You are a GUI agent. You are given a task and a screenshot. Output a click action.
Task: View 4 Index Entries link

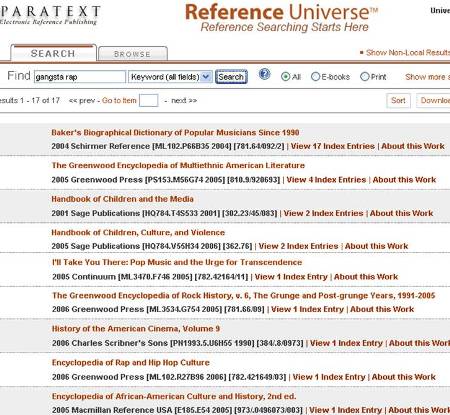click(x=326, y=180)
